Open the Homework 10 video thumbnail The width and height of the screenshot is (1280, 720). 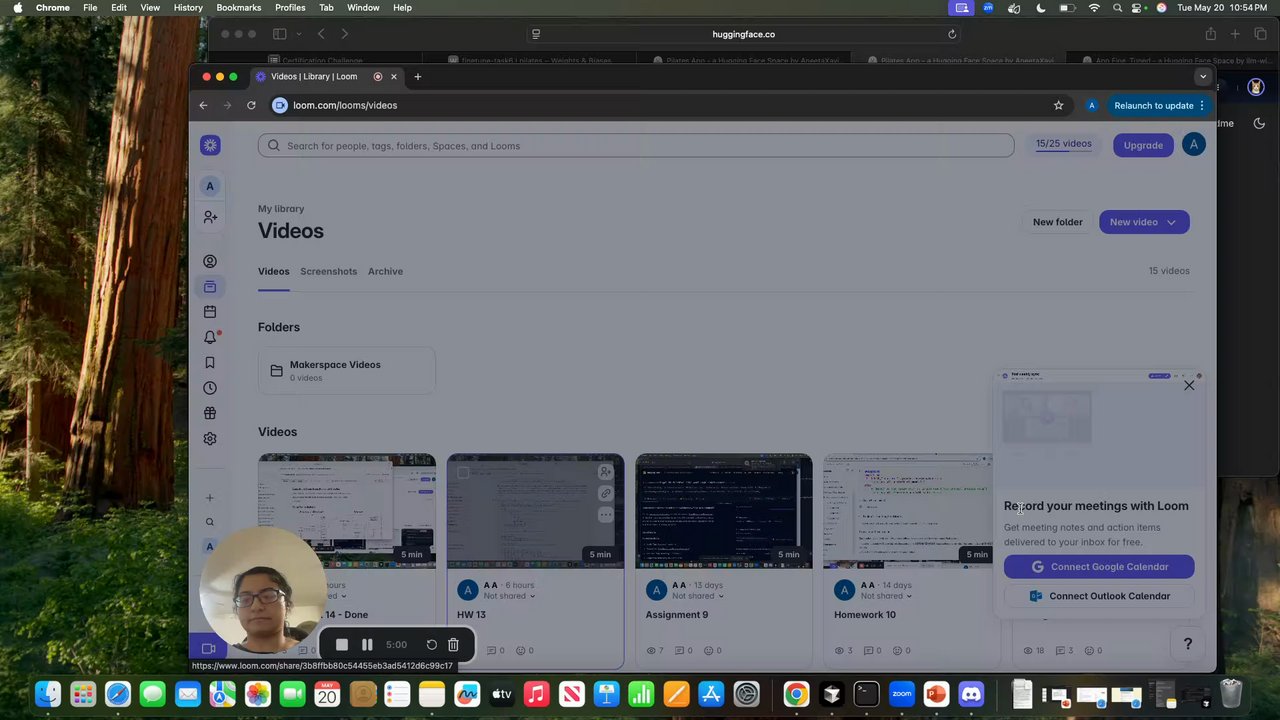point(908,511)
